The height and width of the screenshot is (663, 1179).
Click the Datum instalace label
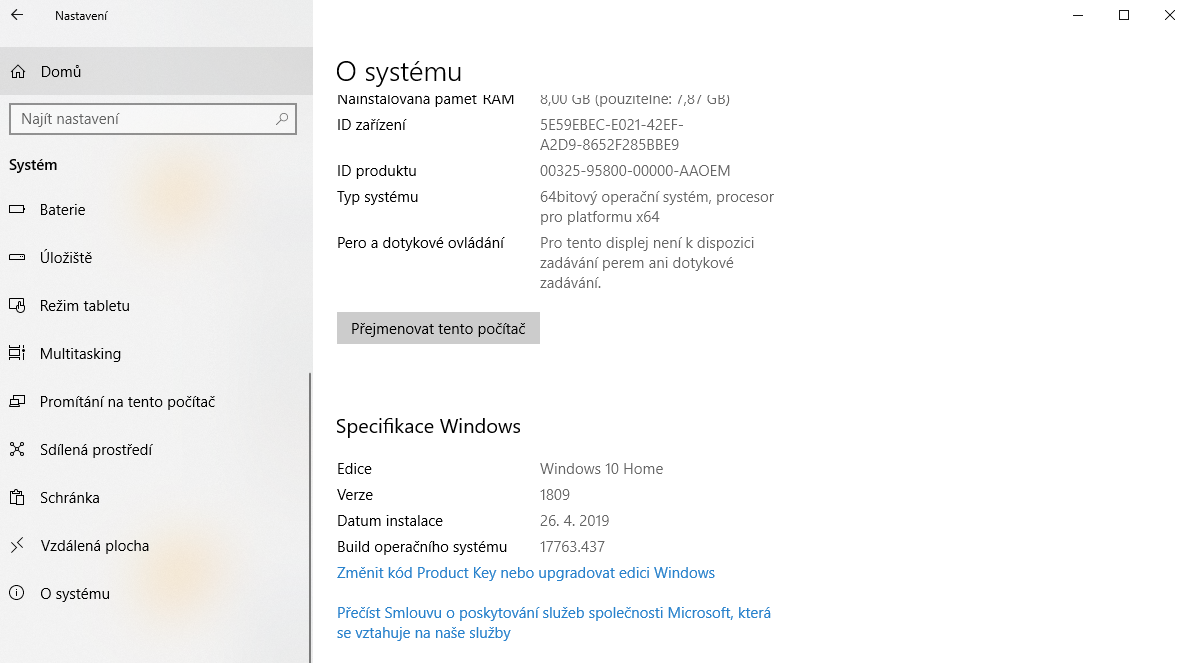point(389,521)
